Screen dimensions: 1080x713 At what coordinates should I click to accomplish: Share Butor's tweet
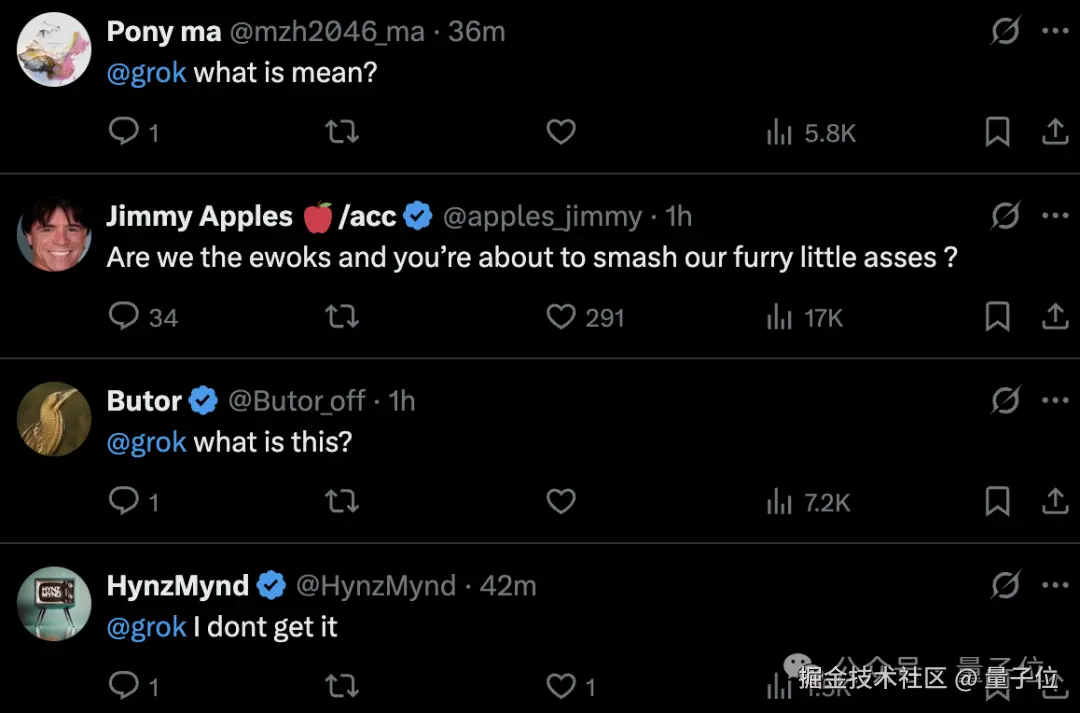click(x=1055, y=501)
